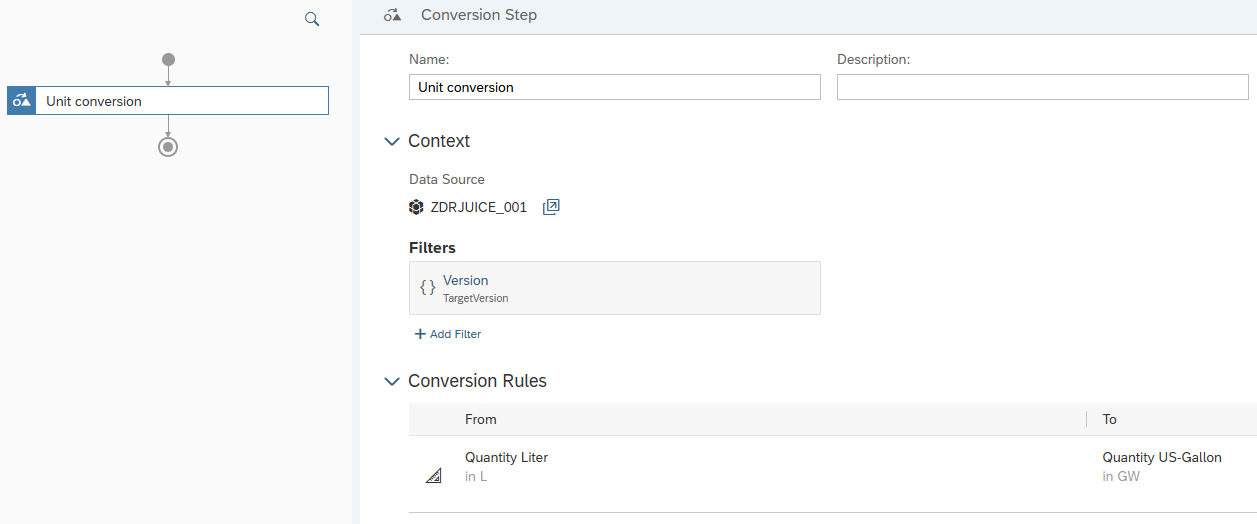Select the start node circle in the flow
1257x524 pixels.
point(168,60)
